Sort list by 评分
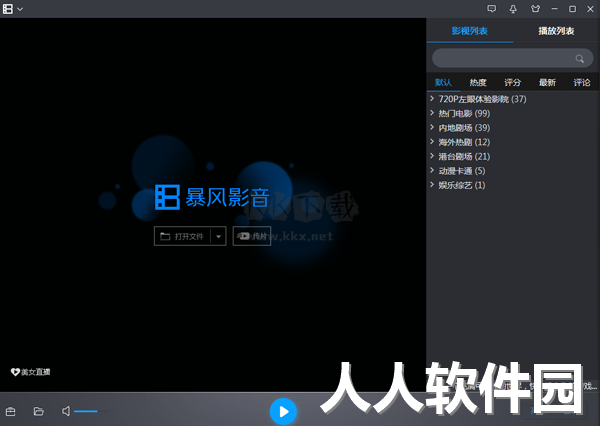This screenshot has width=600, height=426. pyautogui.click(x=513, y=82)
